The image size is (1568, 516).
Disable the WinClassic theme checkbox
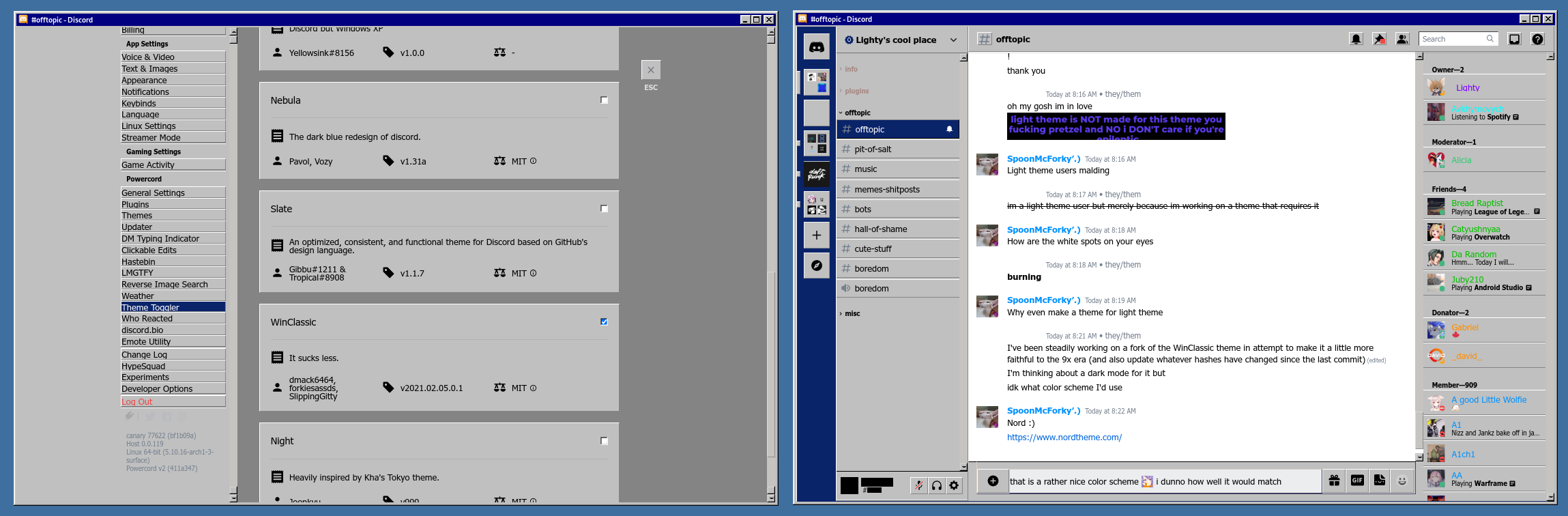(x=604, y=321)
